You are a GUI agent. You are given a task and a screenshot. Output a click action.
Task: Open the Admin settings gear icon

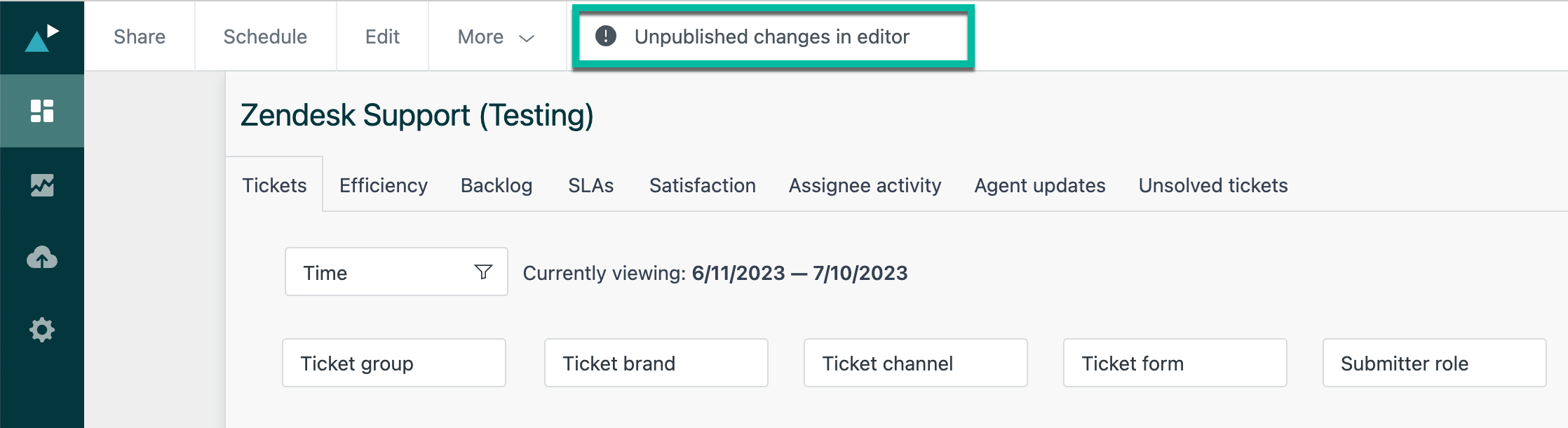[42, 330]
